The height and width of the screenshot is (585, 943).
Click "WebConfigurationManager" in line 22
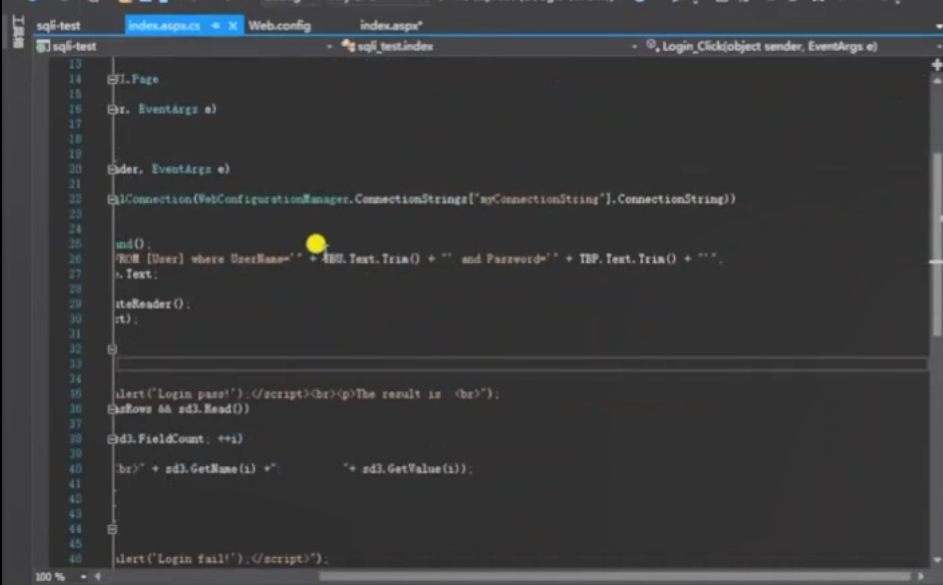coord(272,199)
